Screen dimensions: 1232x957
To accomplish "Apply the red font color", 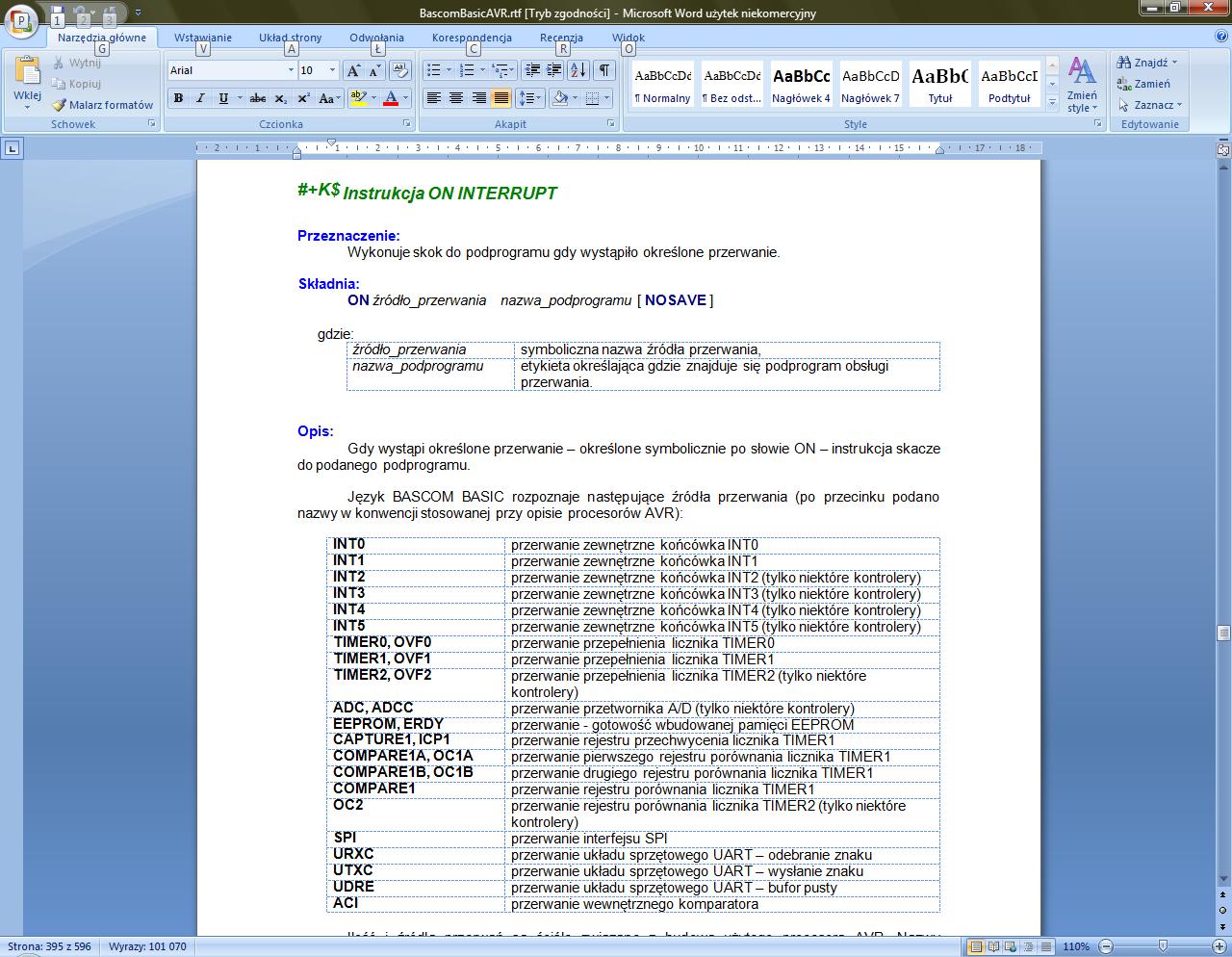I will click(391, 98).
